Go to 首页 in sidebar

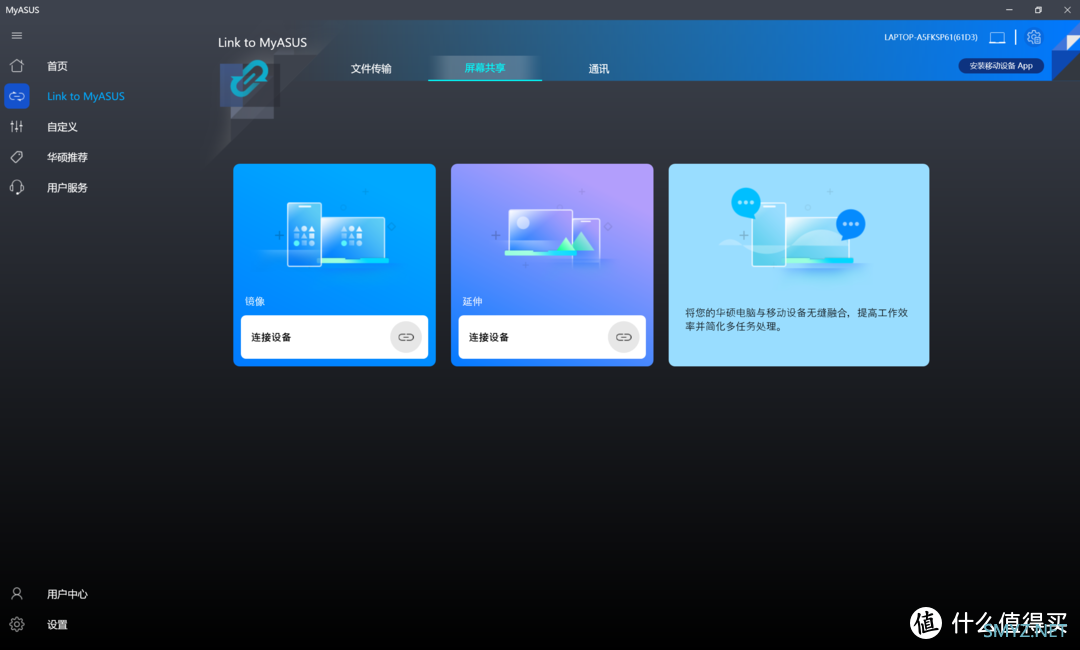tap(57, 65)
